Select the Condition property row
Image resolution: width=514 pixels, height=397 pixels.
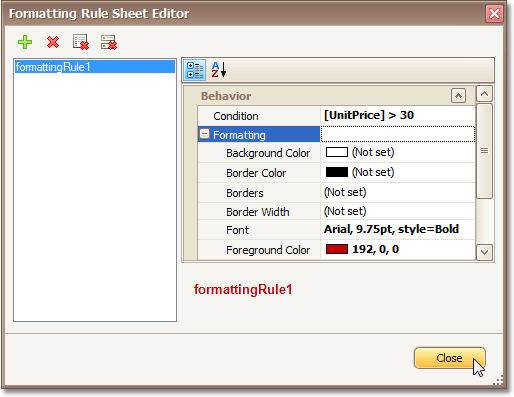(x=259, y=116)
